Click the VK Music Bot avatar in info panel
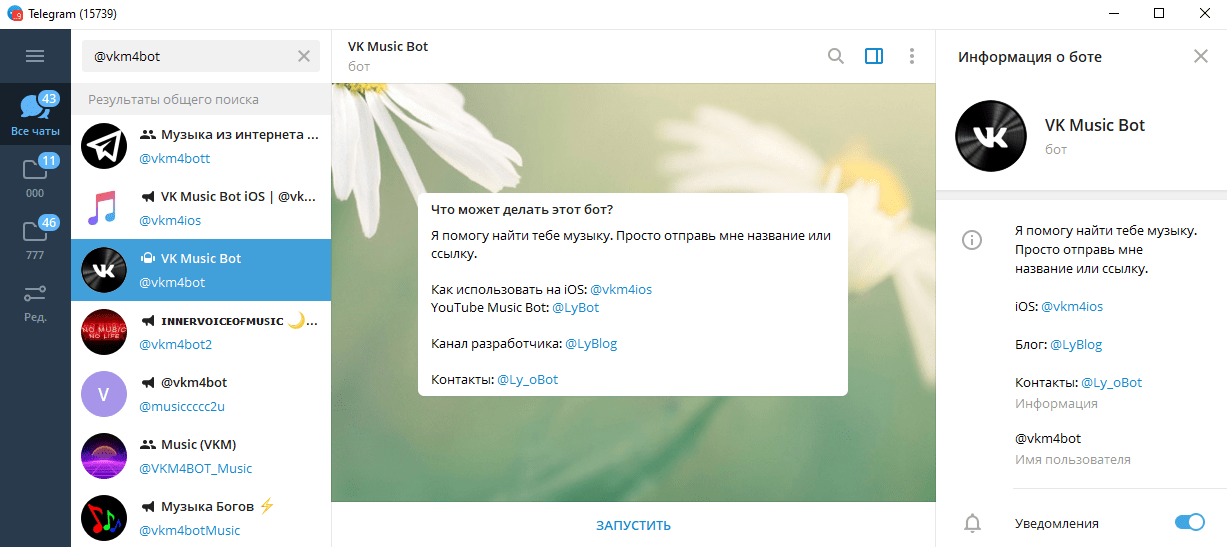 (990, 135)
